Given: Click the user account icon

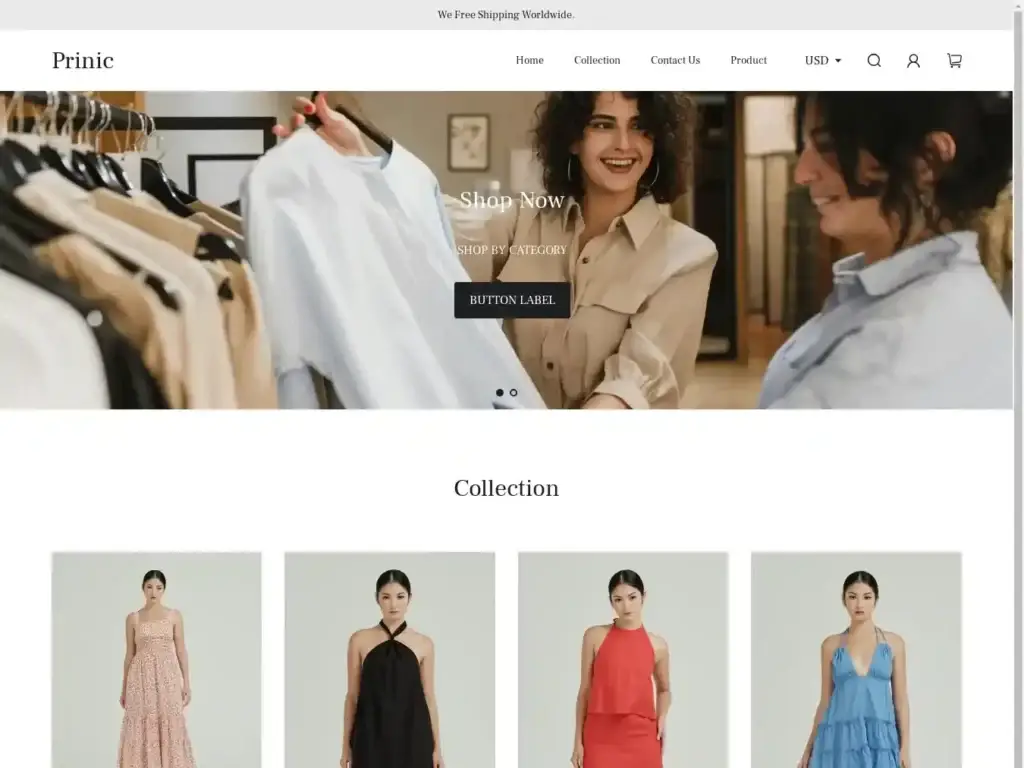Looking at the screenshot, I should (x=913, y=61).
